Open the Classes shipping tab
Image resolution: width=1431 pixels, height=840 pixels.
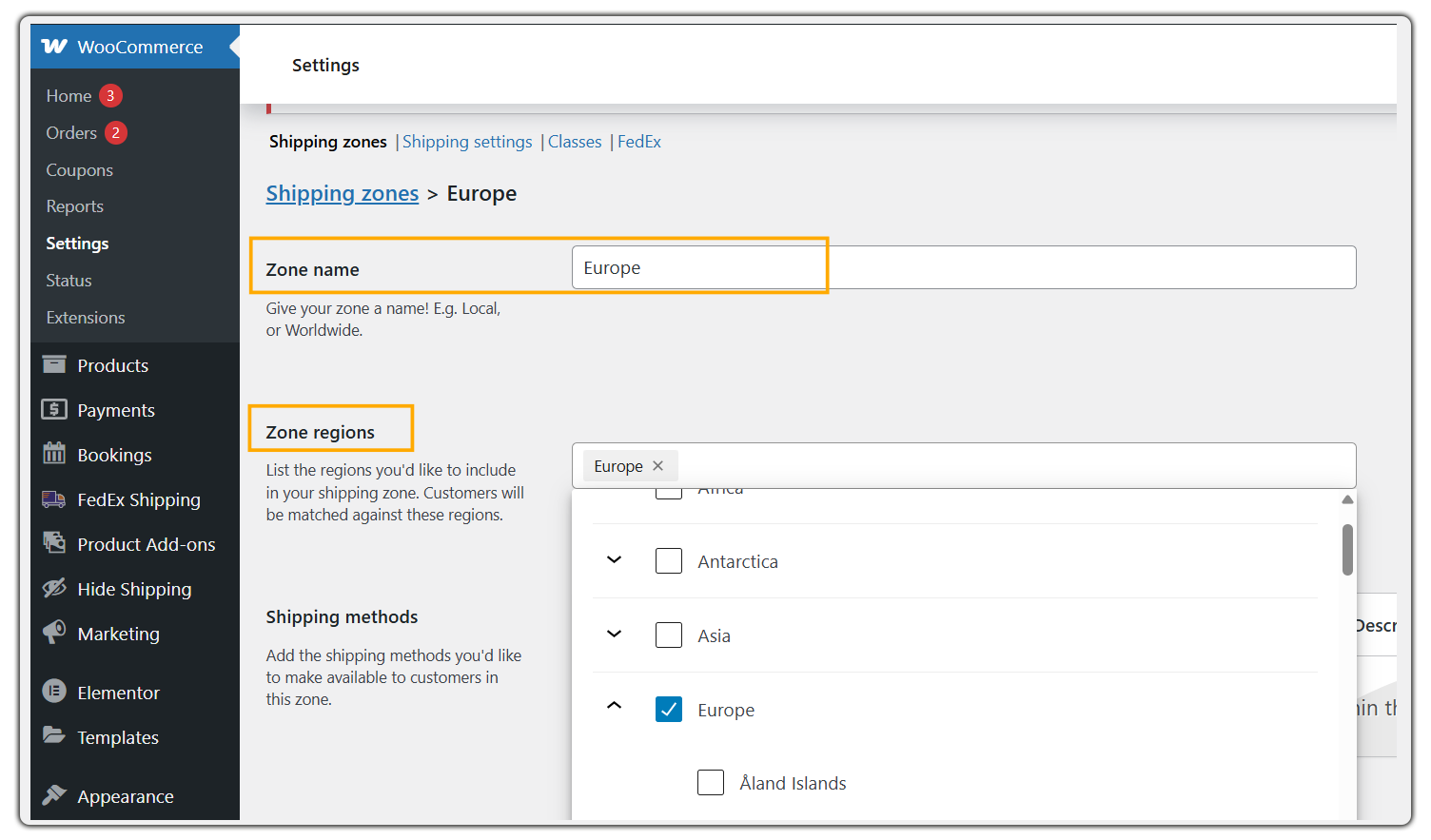point(575,142)
